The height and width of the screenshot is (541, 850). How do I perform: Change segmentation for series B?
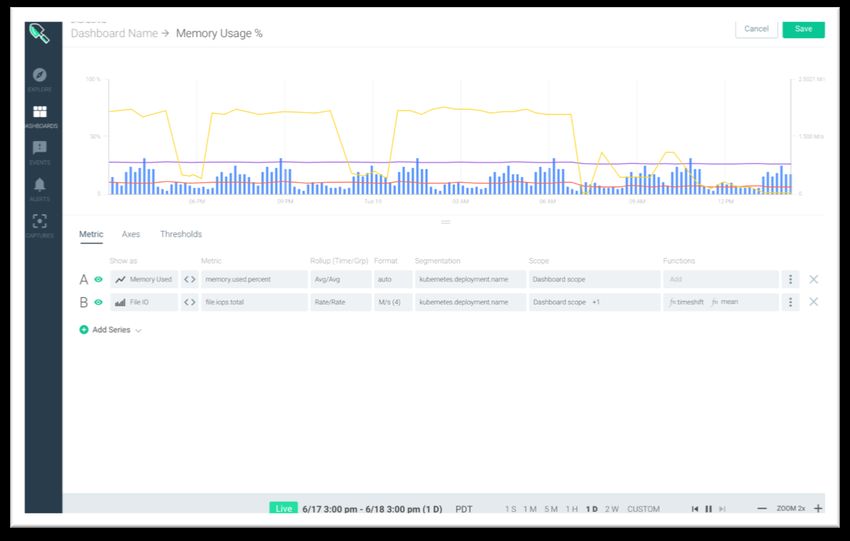(471, 302)
